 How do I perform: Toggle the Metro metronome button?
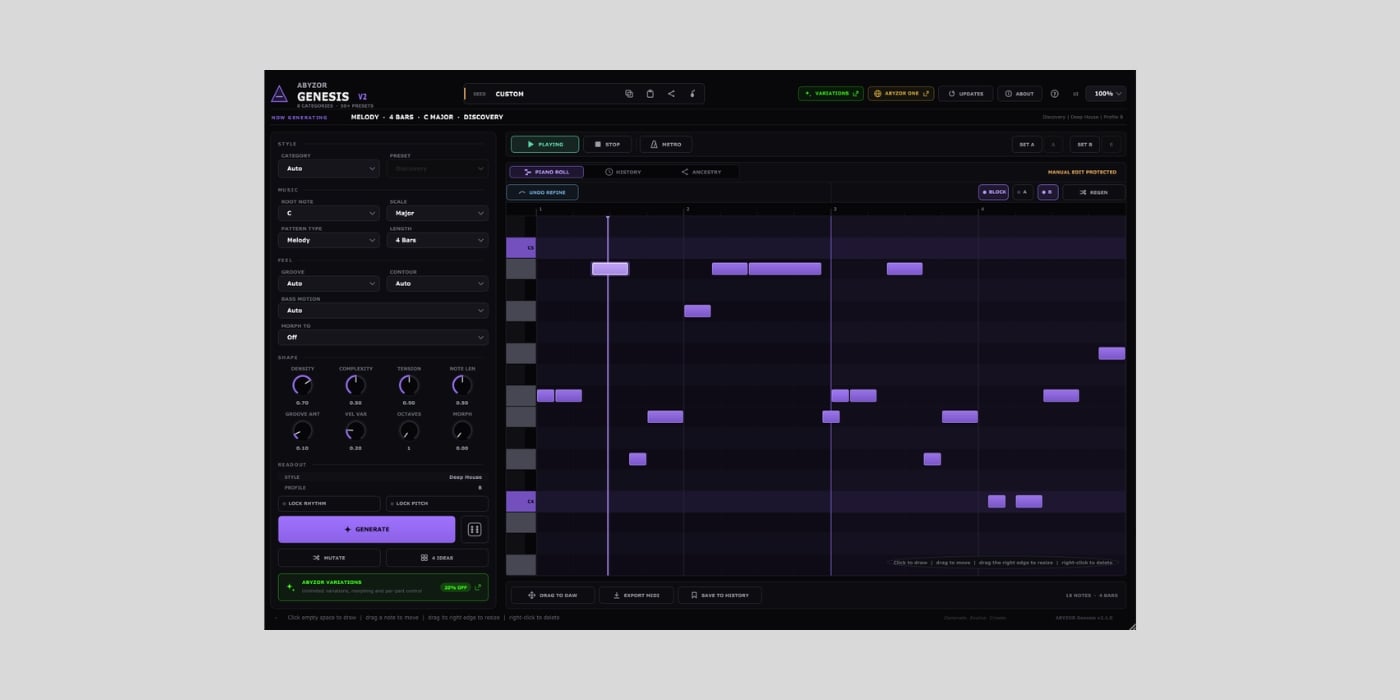point(666,144)
